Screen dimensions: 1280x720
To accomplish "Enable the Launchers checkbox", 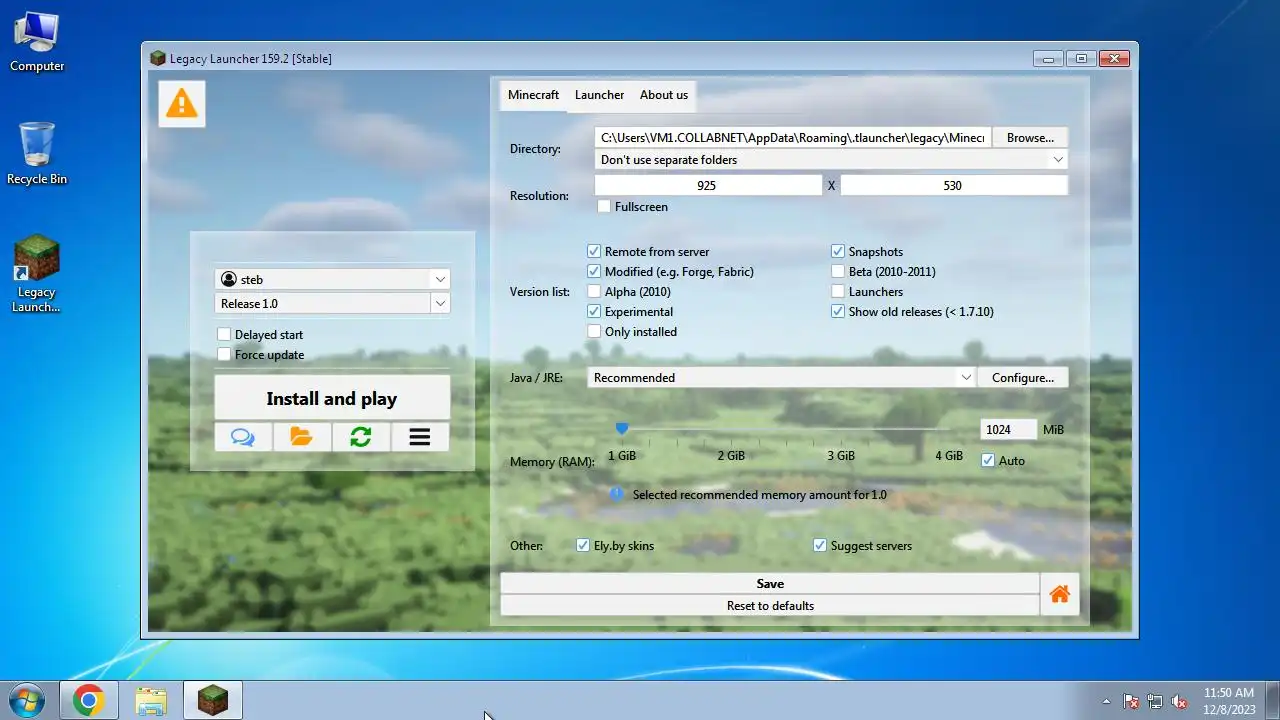I will [x=838, y=292].
